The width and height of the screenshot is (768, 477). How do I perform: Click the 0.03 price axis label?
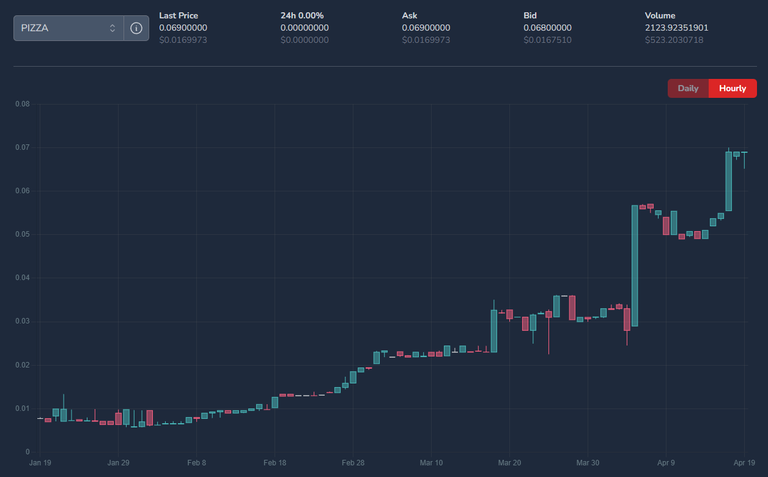coord(22,321)
